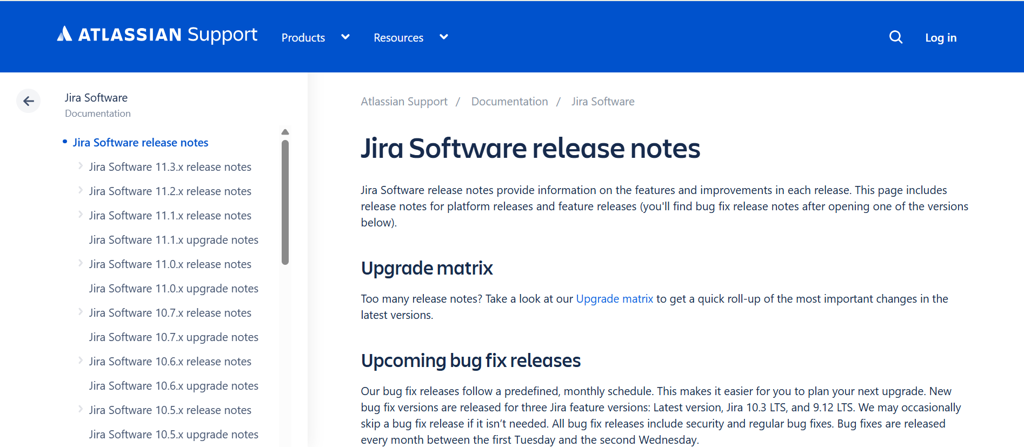Expand Jira Software 11.3.x release notes chevron

click(80, 166)
